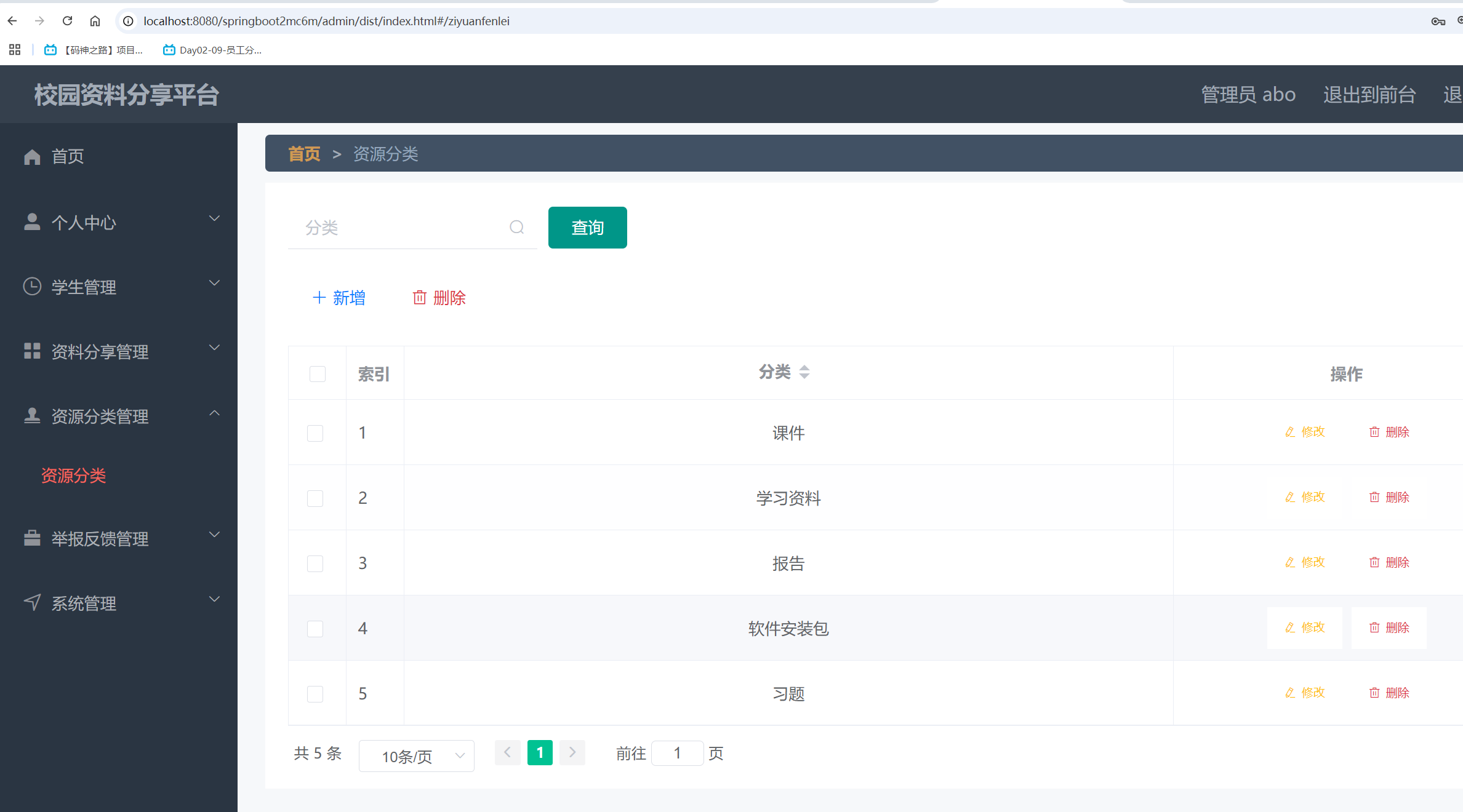Click the trash 删除 icon for 习题 row
The height and width of the screenshot is (812, 1463).
tap(1374, 693)
